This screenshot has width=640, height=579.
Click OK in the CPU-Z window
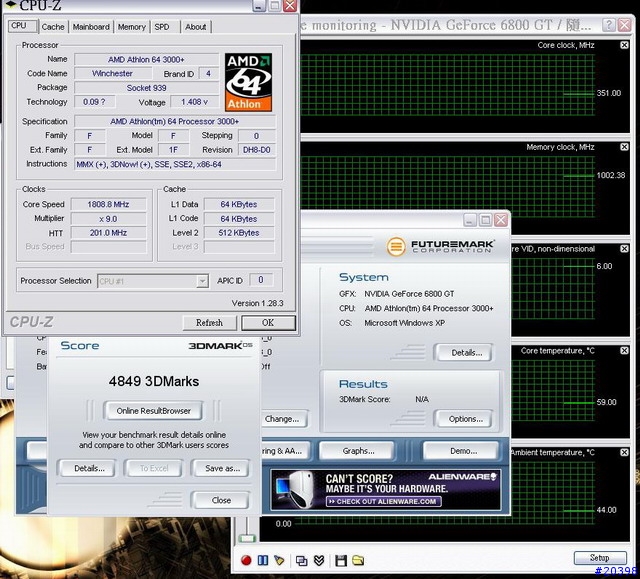point(268,323)
